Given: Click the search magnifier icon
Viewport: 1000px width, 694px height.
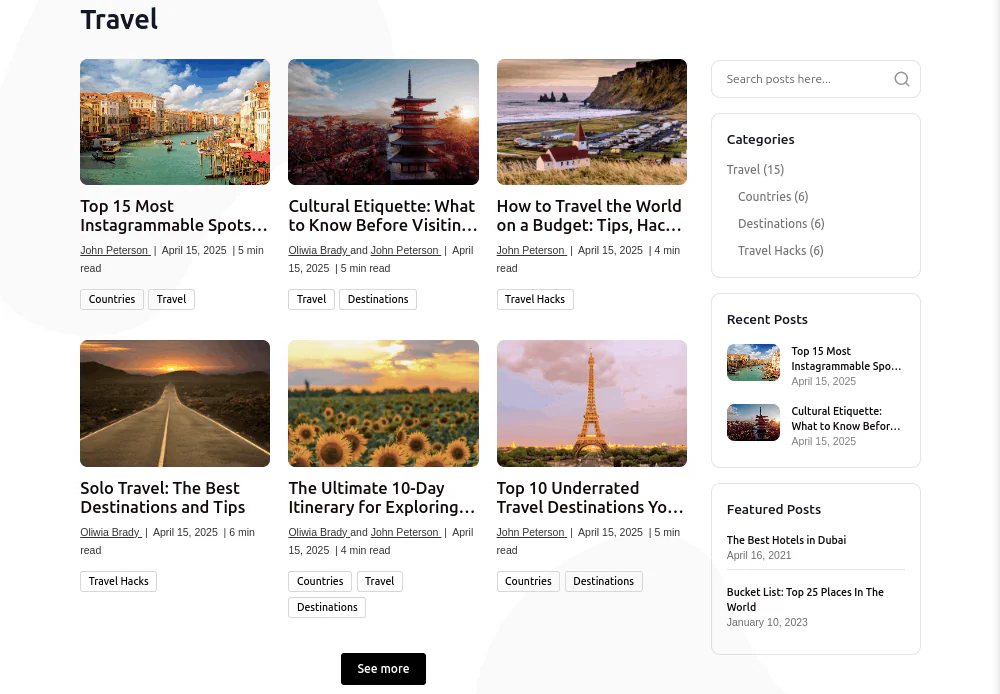Looking at the screenshot, I should coord(901,79).
